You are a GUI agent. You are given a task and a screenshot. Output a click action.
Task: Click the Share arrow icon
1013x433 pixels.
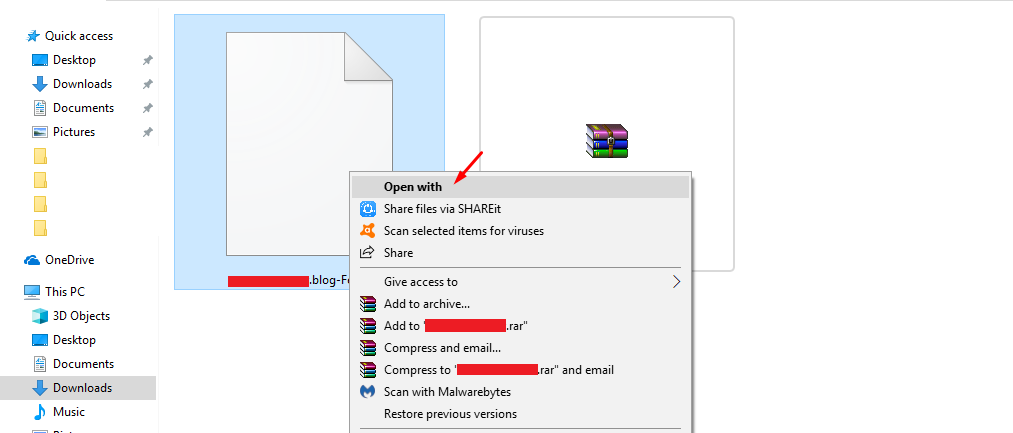[x=368, y=253]
